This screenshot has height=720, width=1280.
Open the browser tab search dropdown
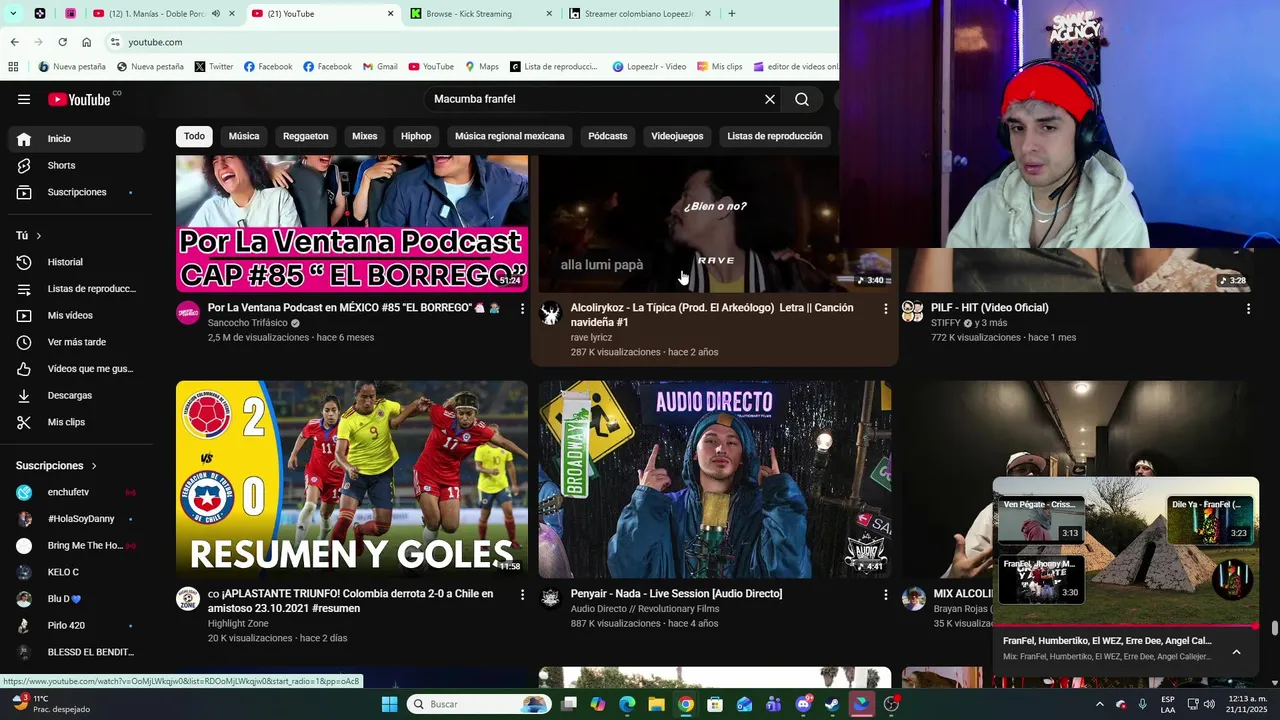pos(13,14)
